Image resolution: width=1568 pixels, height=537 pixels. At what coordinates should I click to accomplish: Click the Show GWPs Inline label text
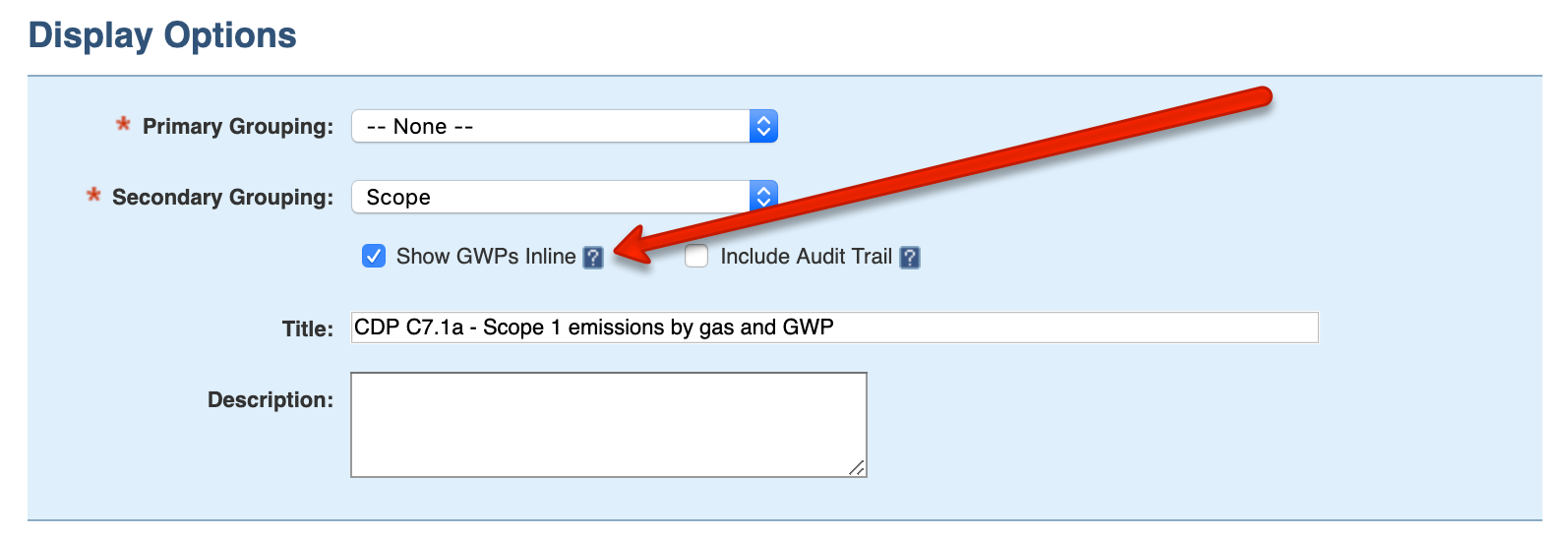point(485,257)
